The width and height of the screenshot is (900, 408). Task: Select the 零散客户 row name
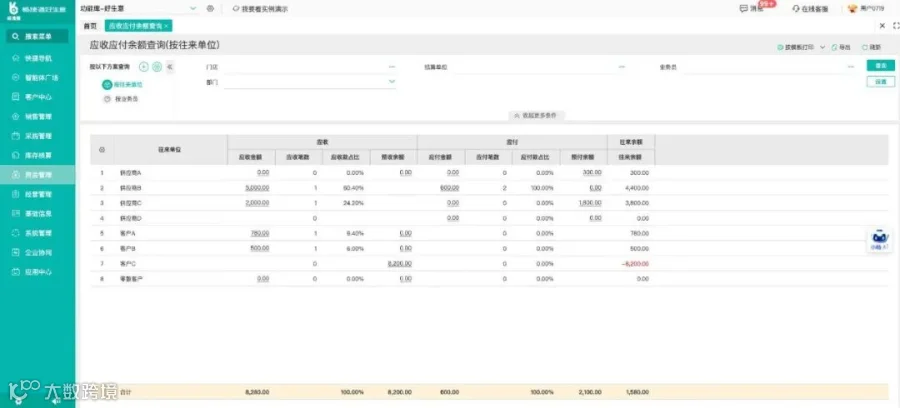131,279
